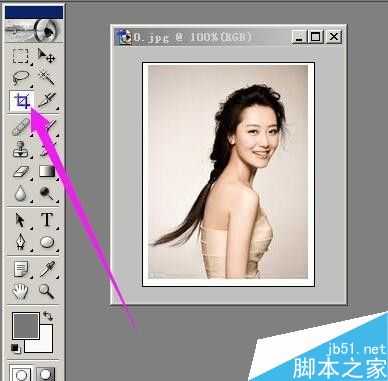
Task: Minimize the 0.jpg document window
Action: [299, 37]
